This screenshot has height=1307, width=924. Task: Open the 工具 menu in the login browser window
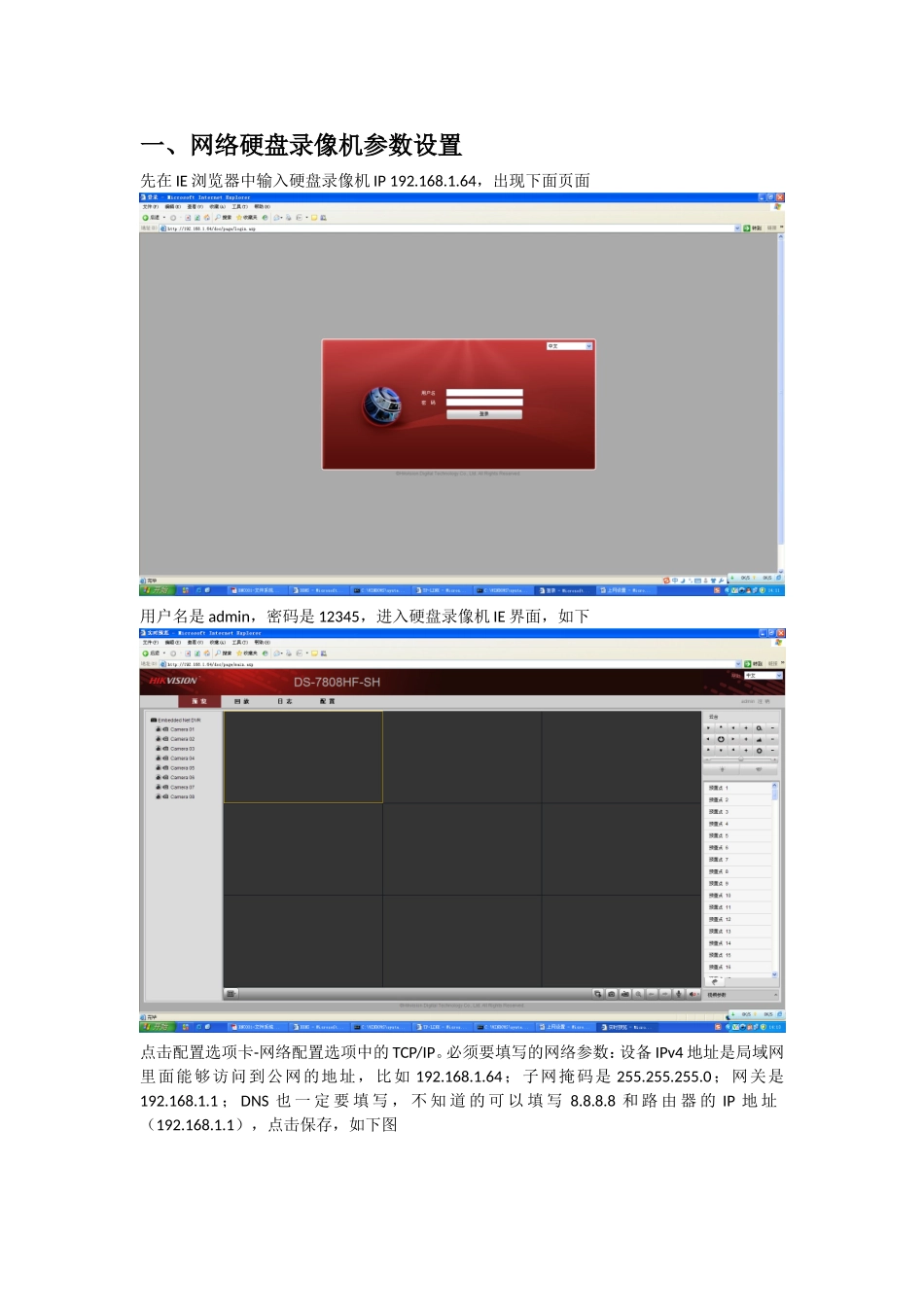coord(240,207)
